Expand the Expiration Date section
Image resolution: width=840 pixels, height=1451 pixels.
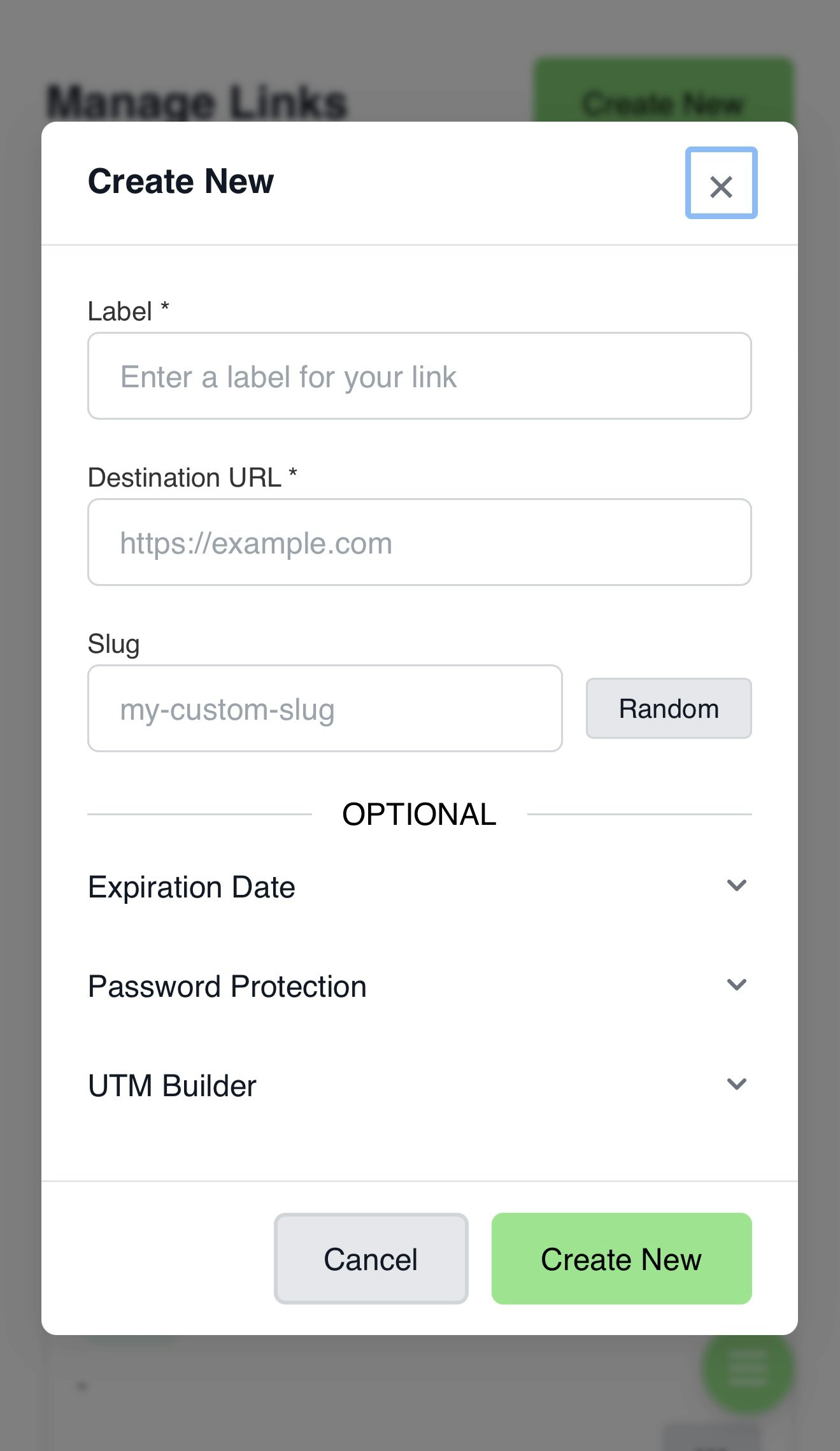click(x=420, y=887)
